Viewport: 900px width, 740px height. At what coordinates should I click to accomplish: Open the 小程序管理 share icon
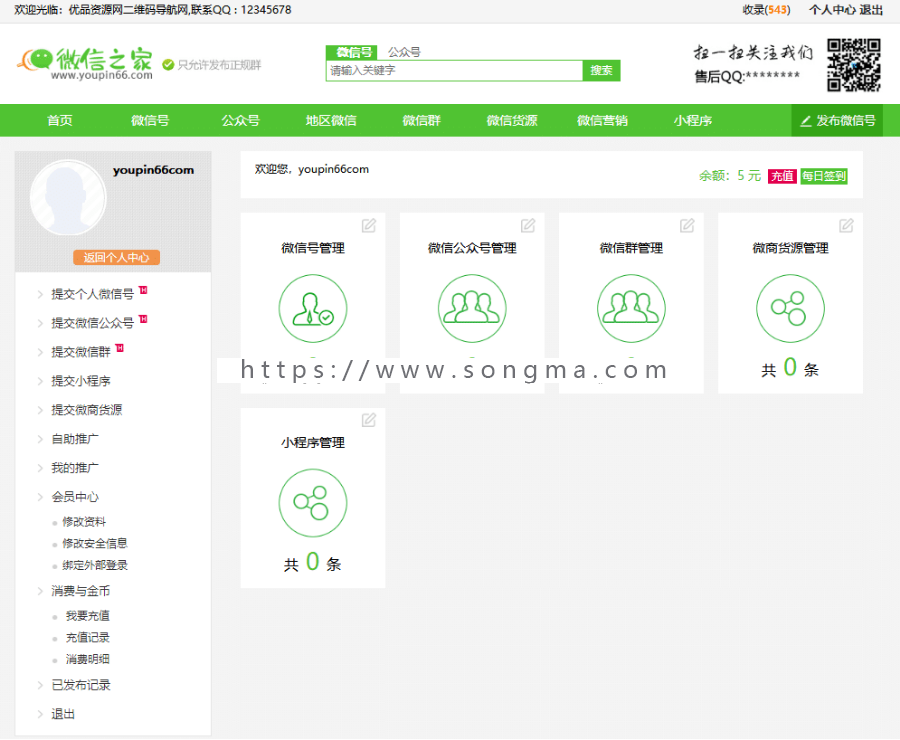pos(313,503)
